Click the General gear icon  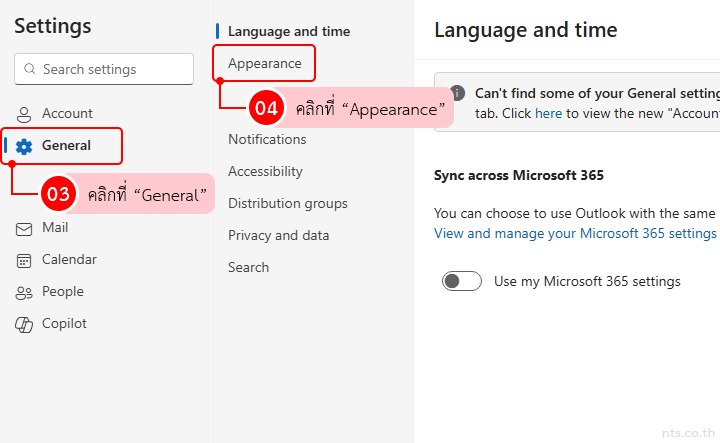click(24, 146)
